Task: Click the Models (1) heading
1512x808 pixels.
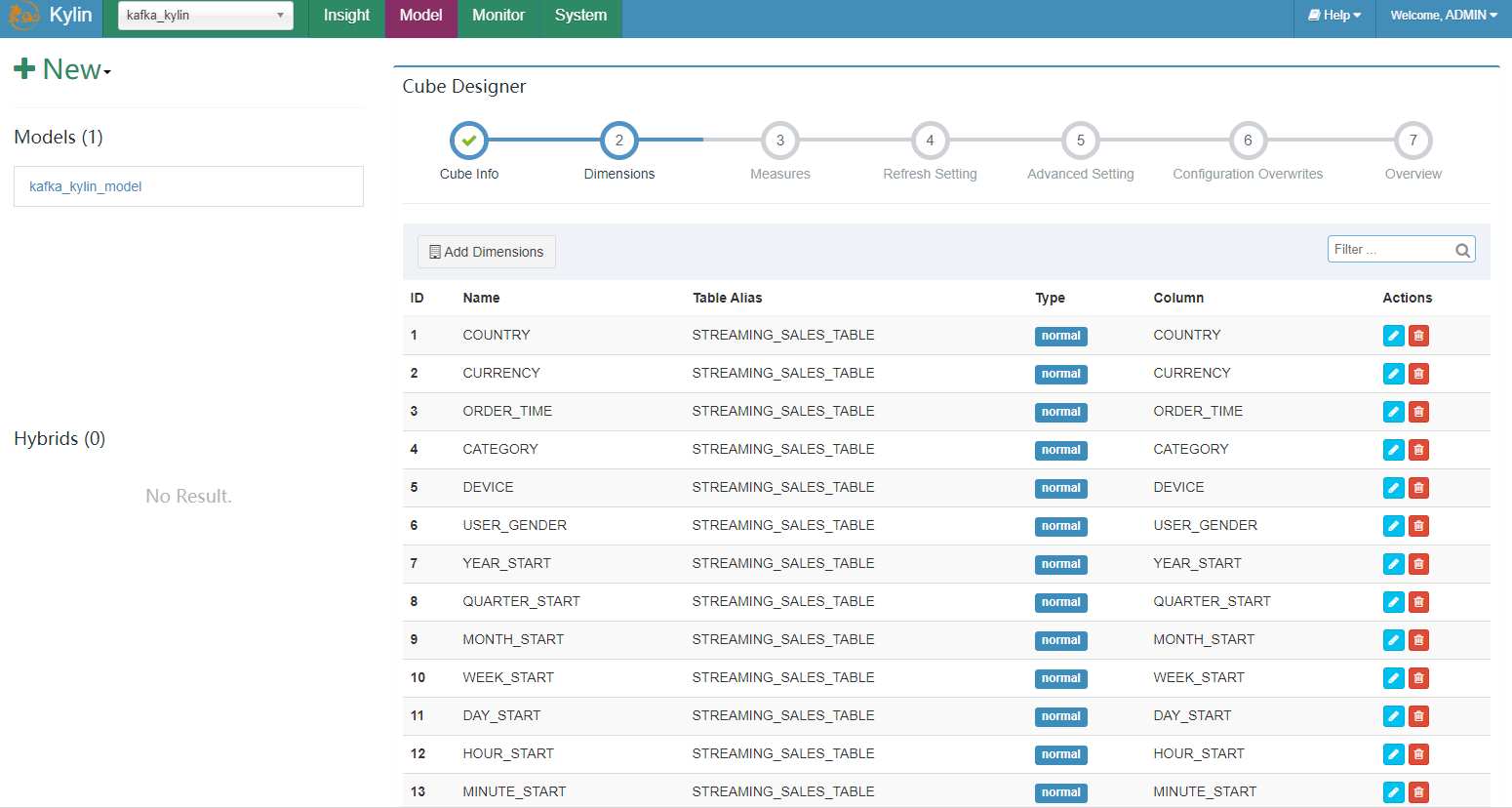Action: (59, 137)
